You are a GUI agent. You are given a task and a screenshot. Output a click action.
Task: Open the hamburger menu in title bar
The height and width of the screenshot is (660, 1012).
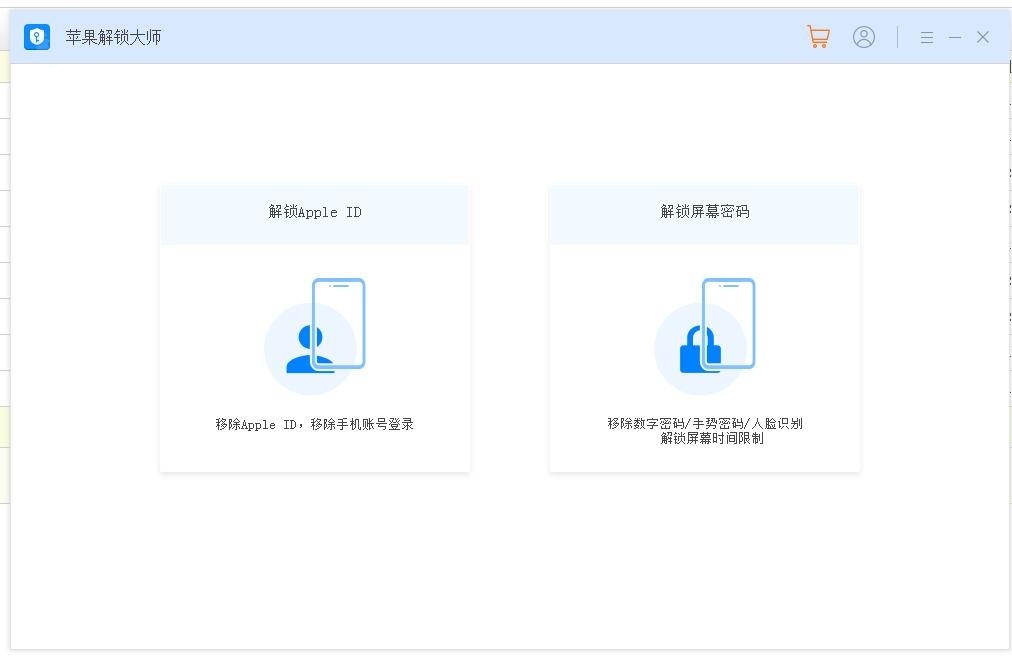(x=927, y=37)
